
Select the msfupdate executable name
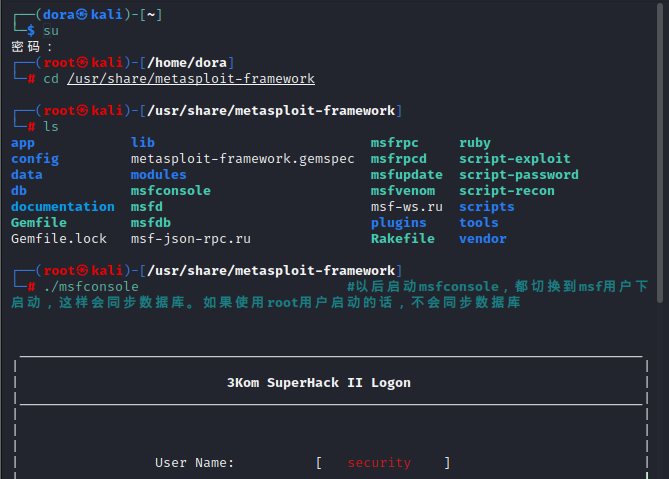(x=407, y=175)
